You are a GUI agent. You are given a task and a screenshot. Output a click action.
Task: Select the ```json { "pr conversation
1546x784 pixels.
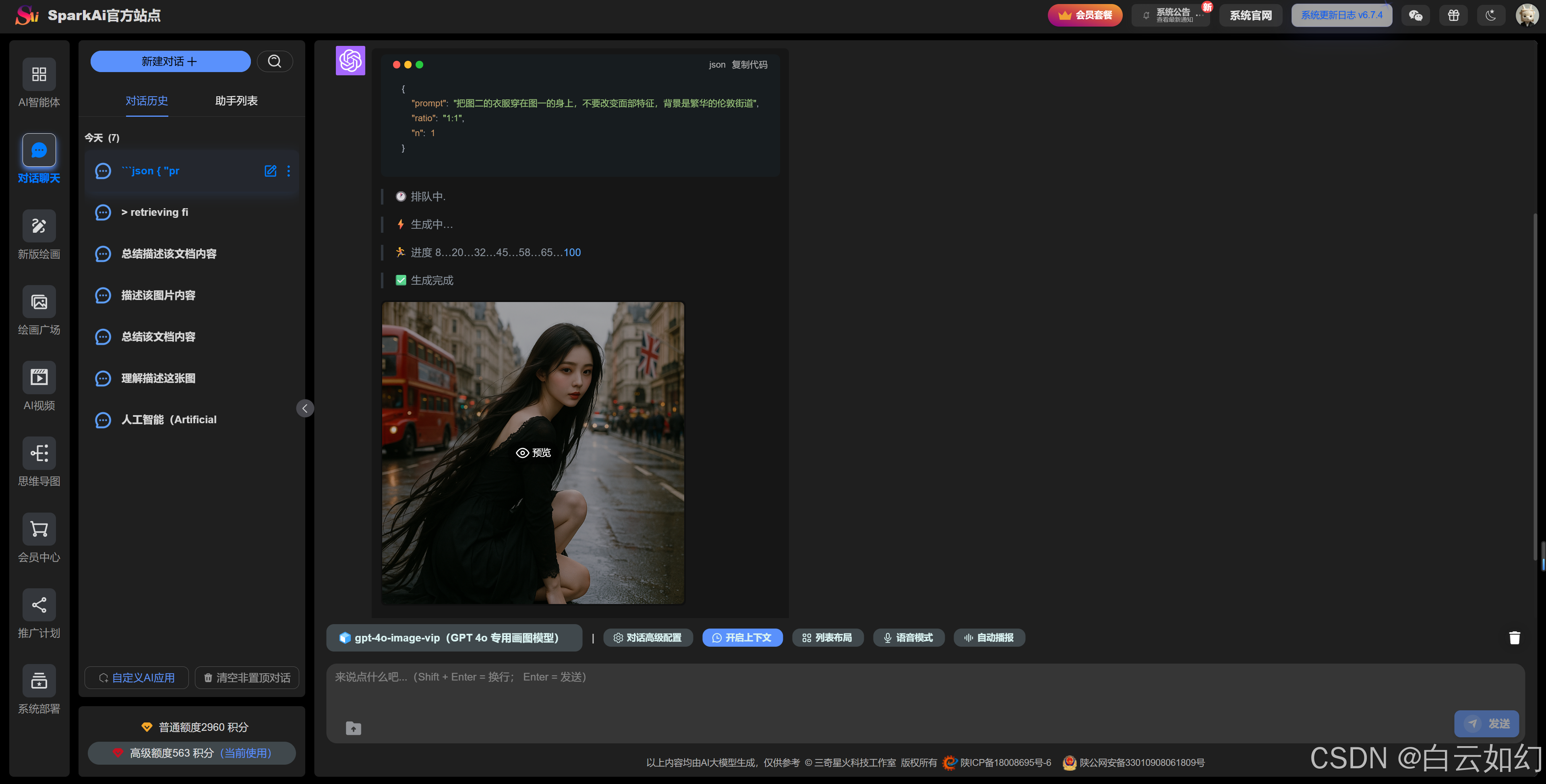pyautogui.click(x=192, y=171)
